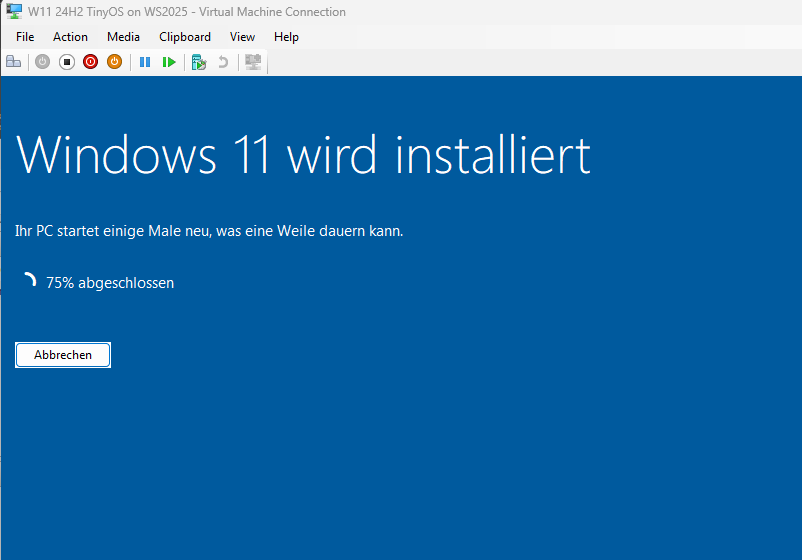Reset the VM with the green play icon

point(169,62)
